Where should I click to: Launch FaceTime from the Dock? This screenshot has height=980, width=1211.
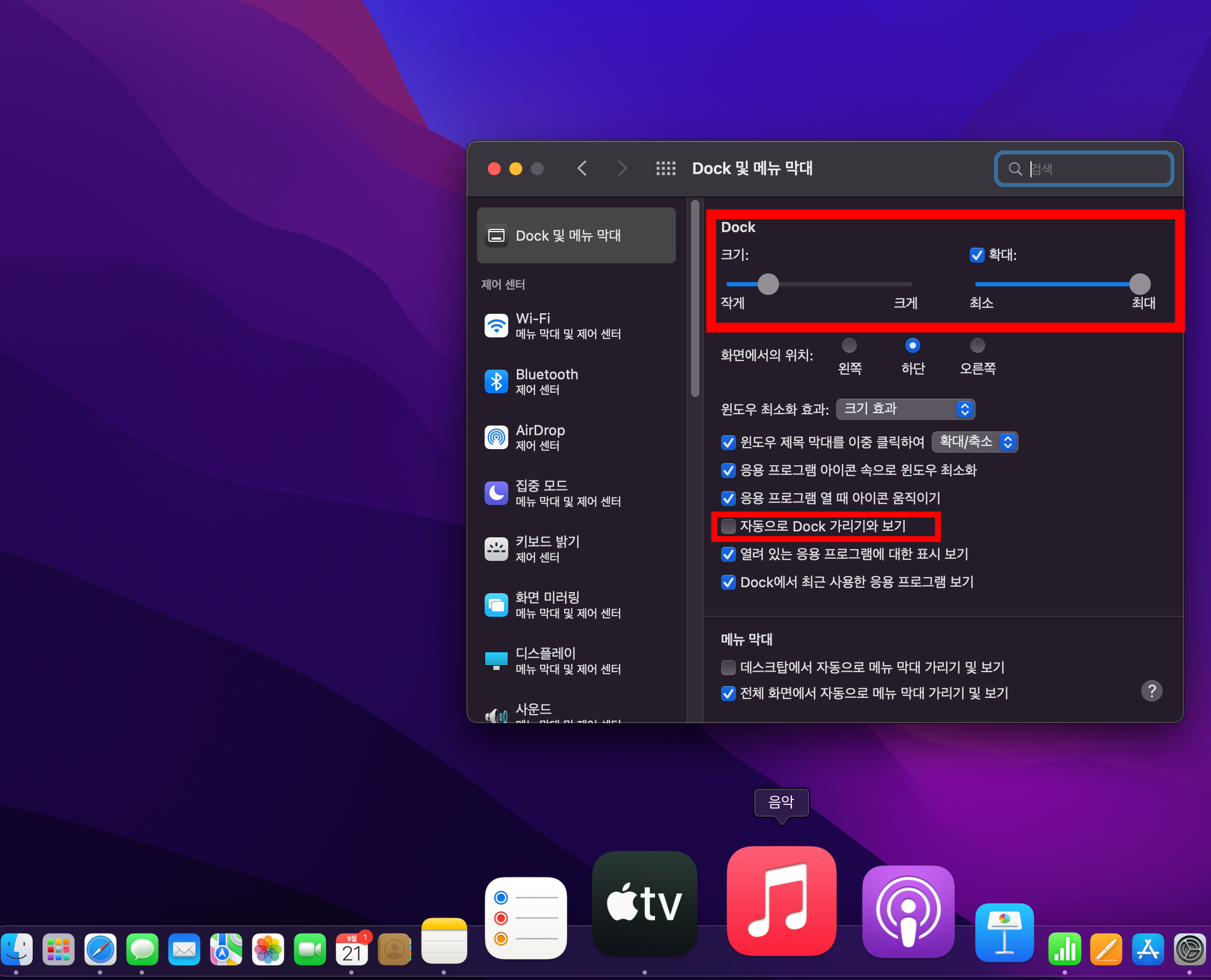[310, 949]
